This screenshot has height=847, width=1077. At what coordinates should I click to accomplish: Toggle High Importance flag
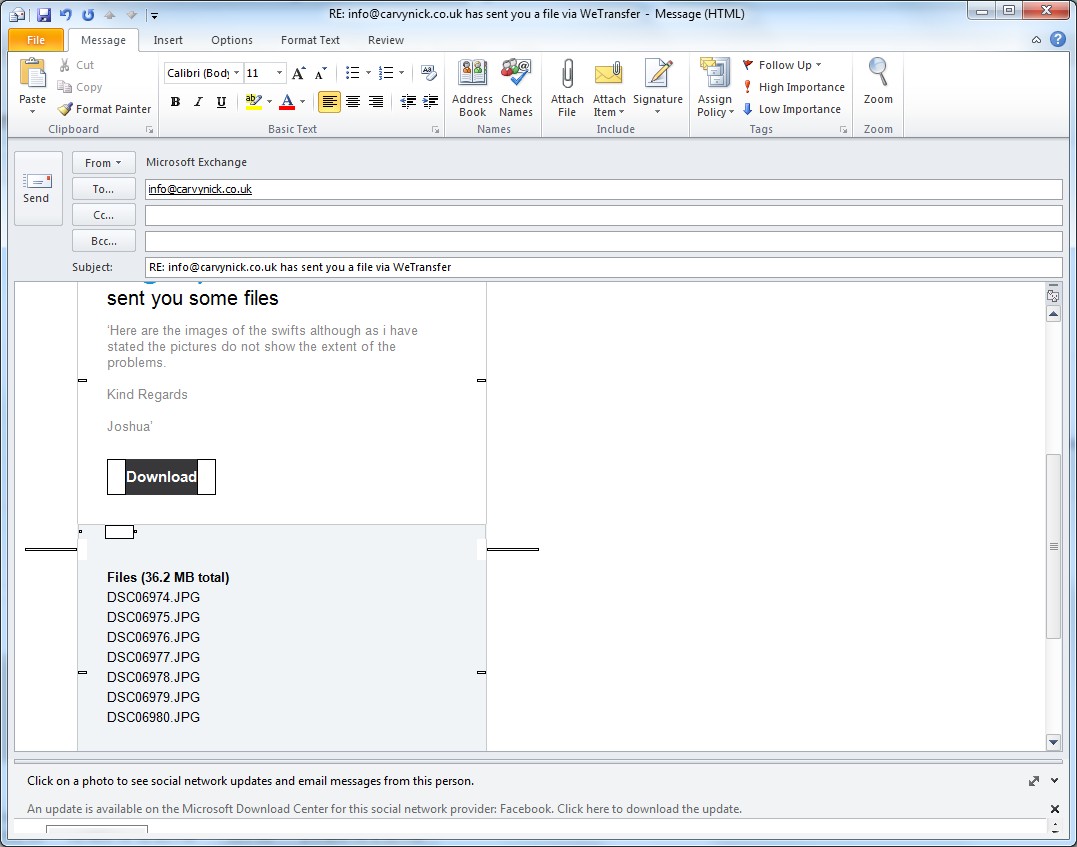click(794, 87)
